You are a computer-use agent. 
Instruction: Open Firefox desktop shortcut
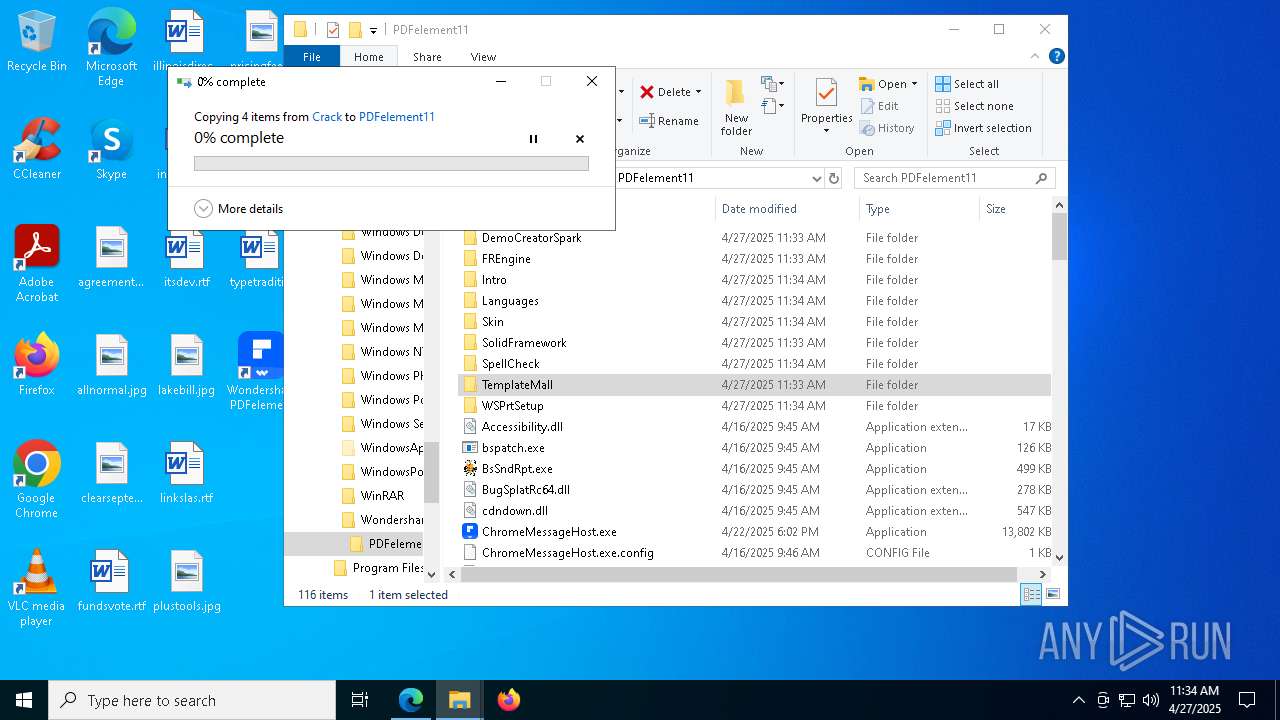coord(37,365)
